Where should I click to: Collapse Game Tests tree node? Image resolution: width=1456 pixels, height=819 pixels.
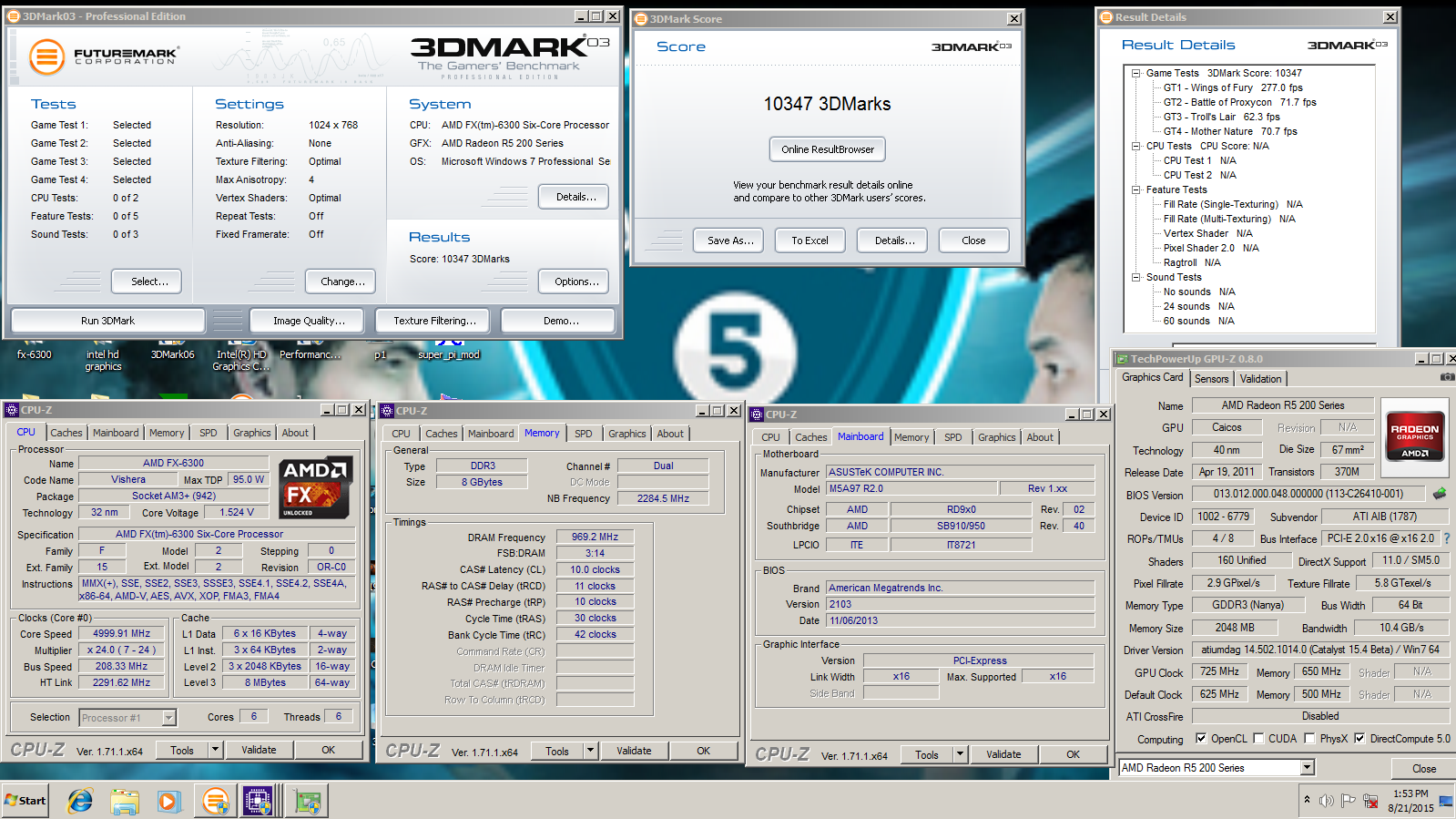tap(1135, 74)
